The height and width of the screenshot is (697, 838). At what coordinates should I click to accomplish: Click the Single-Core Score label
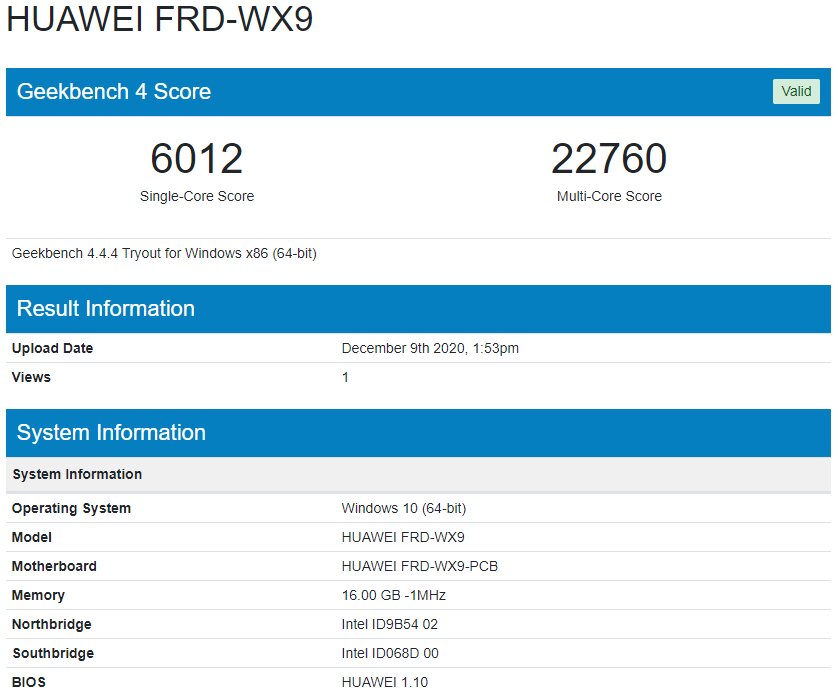[x=197, y=196]
